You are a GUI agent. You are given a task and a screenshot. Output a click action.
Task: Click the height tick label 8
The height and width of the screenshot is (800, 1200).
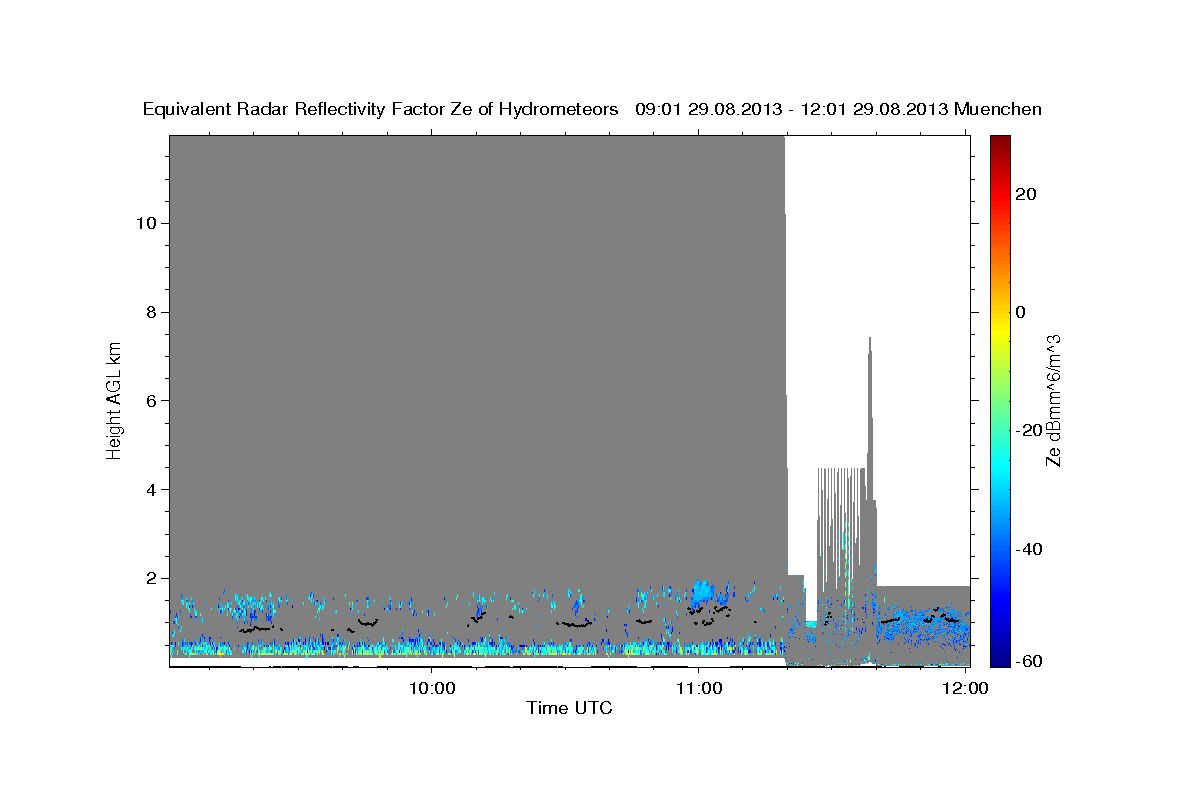tap(152, 311)
